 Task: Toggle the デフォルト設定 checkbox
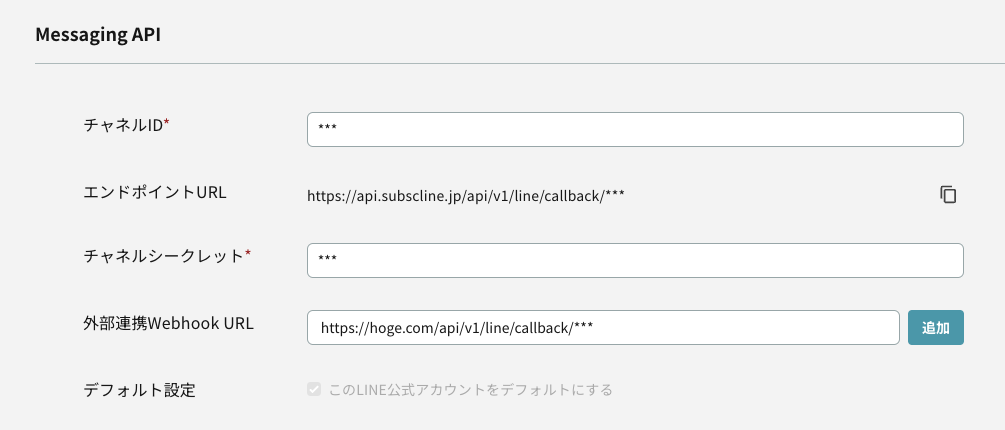point(313,389)
